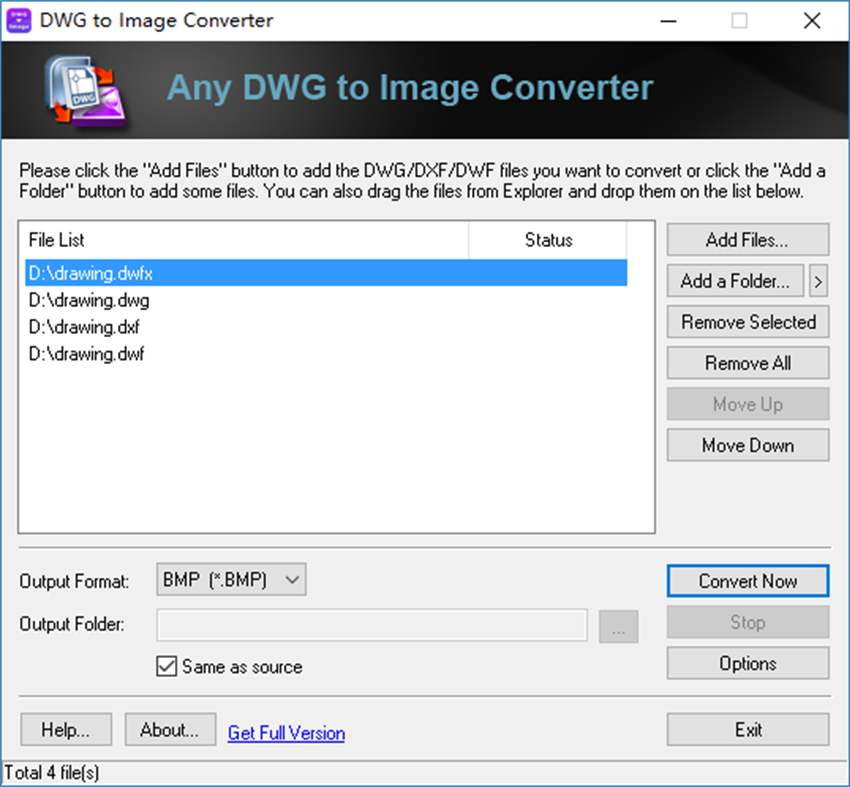Move the selected file down
Image resolution: width=850 pixels, height=787 pixels.
click(747, 445)
